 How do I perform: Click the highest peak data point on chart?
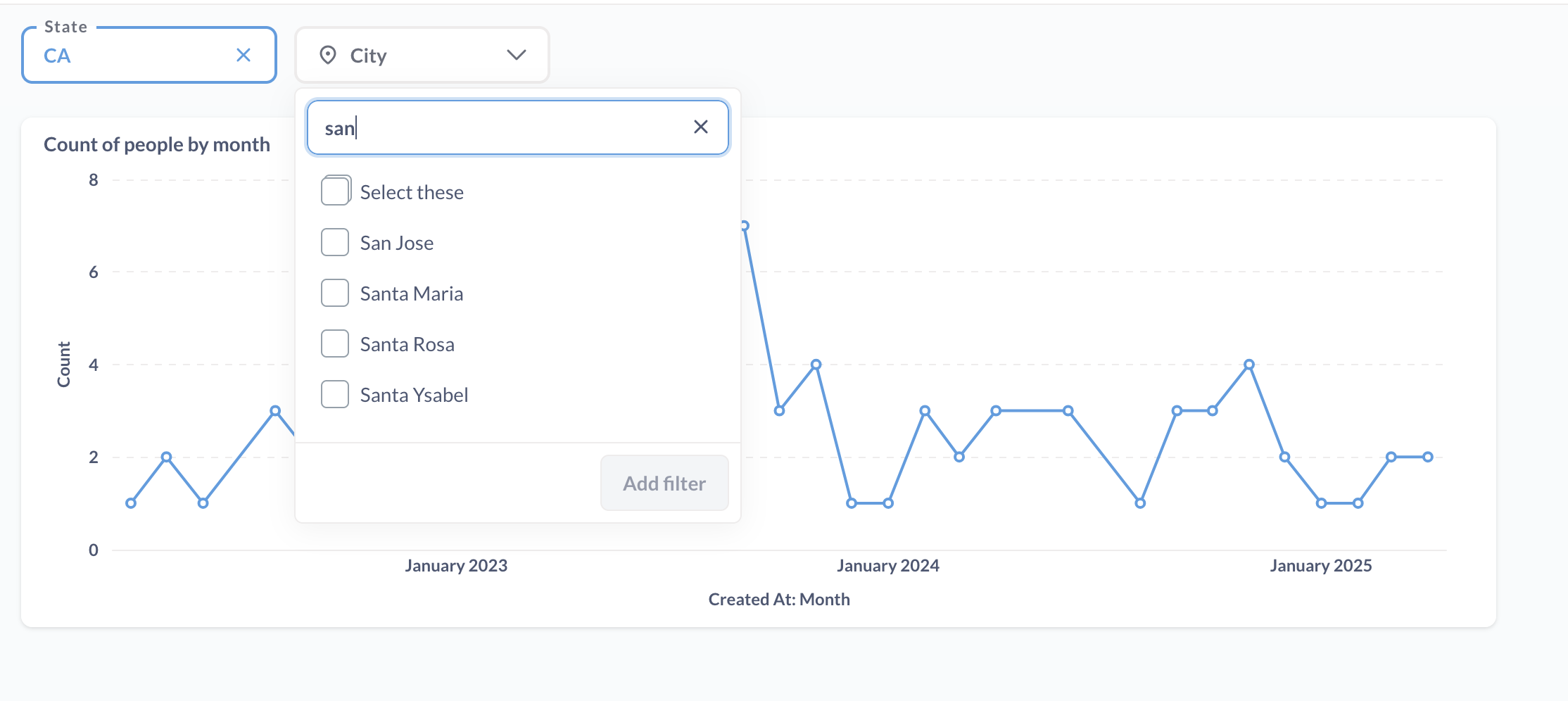[744, 226]
